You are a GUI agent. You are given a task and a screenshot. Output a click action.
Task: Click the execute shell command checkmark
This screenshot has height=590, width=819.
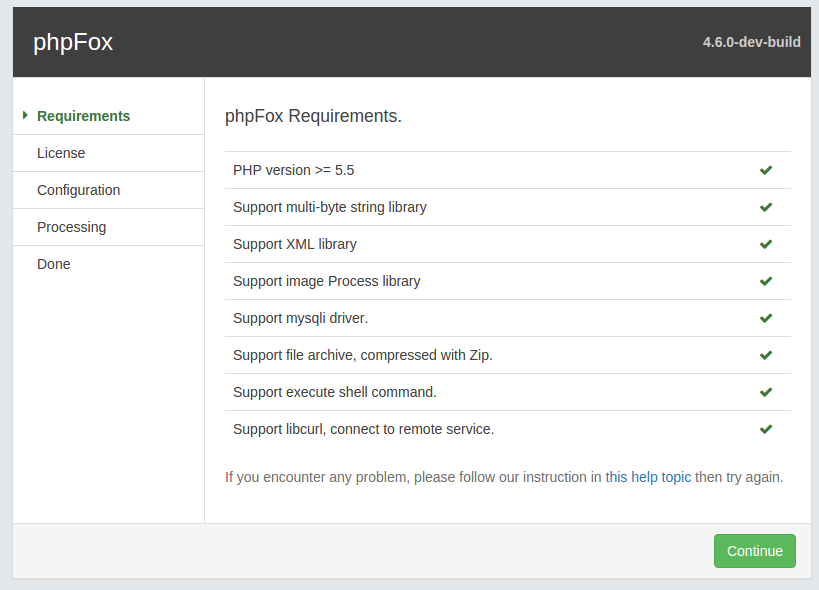(766, 393)
